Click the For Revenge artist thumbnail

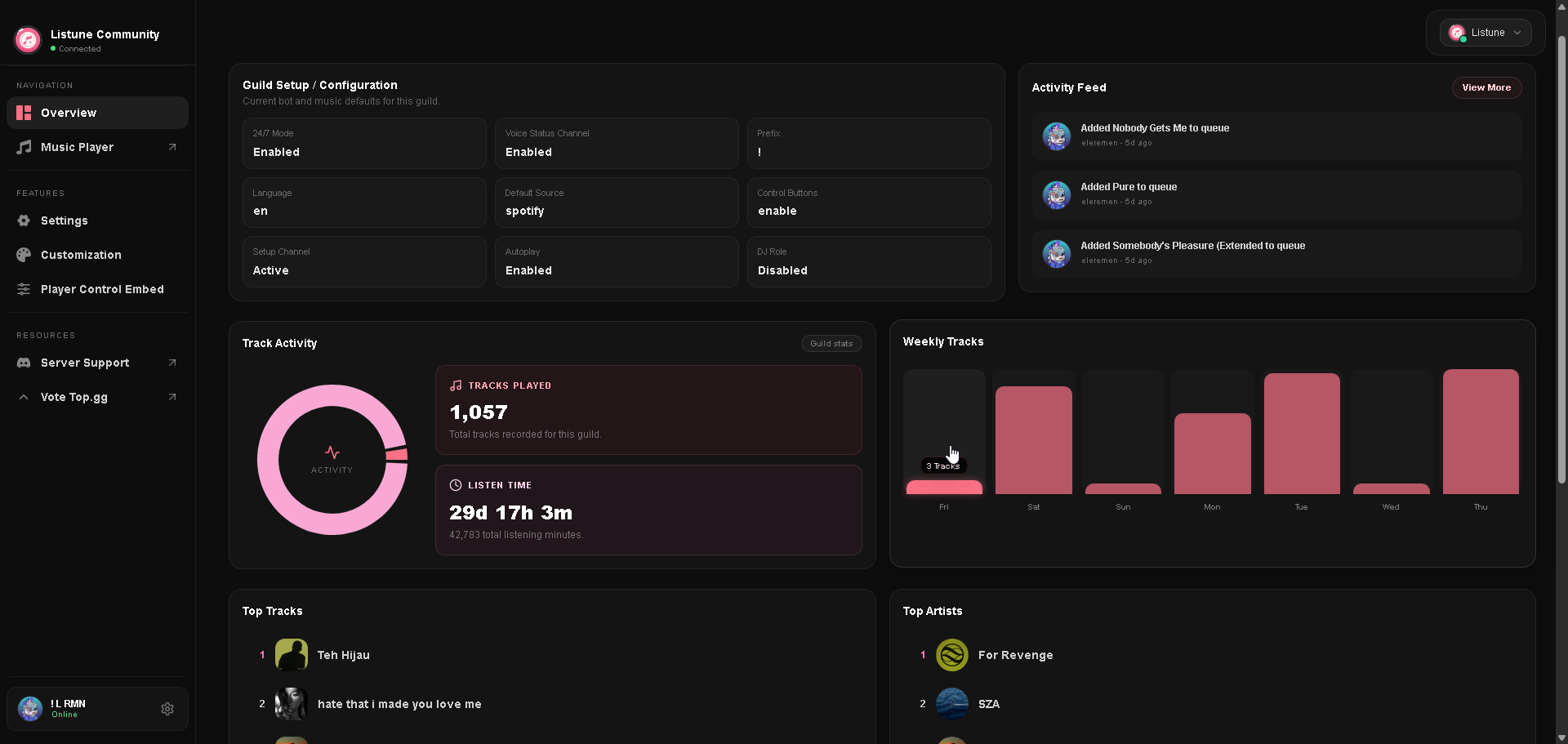pyautogui.click(x=952, y=655)
